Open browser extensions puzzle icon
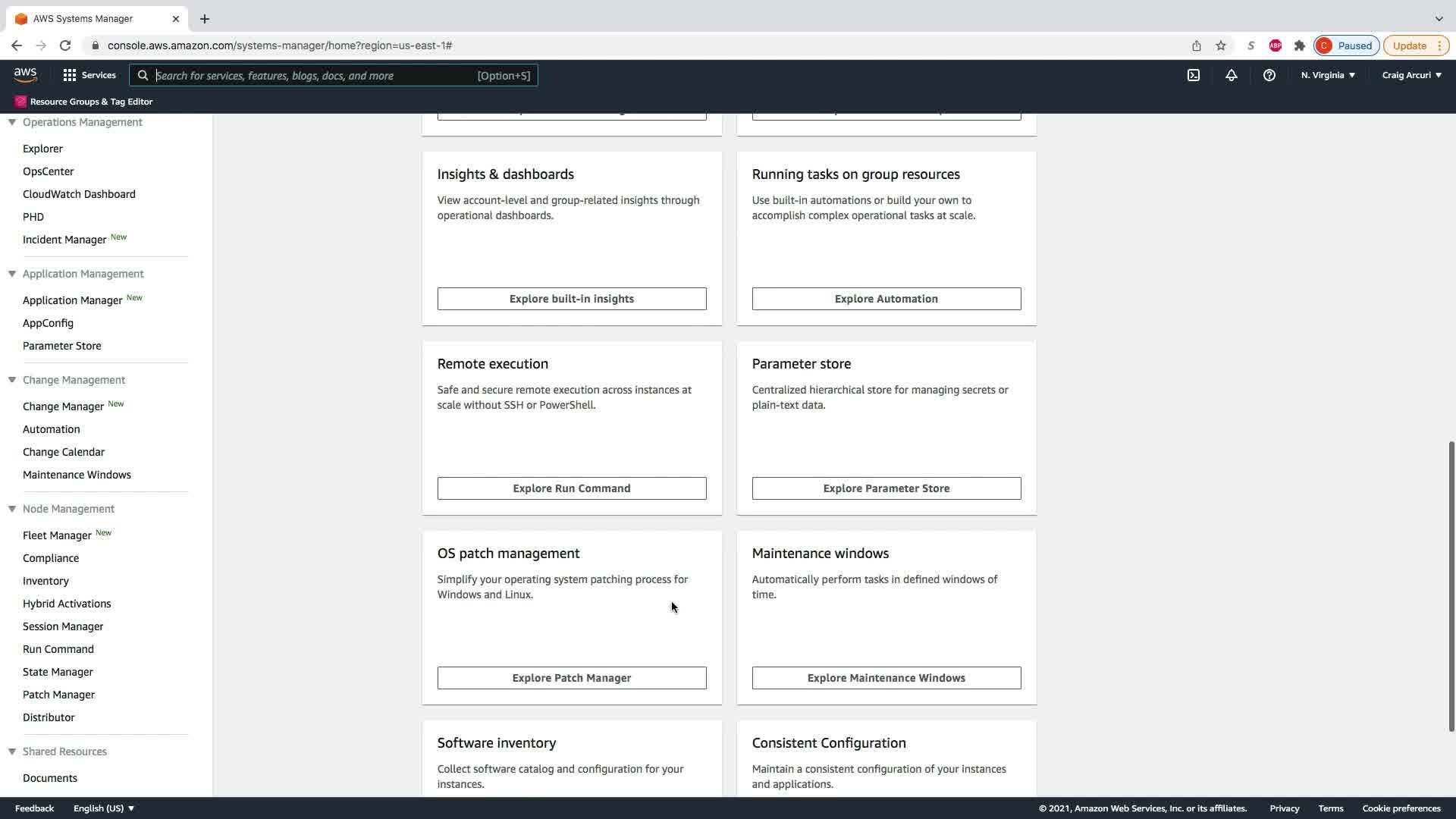 [1299, 45]
